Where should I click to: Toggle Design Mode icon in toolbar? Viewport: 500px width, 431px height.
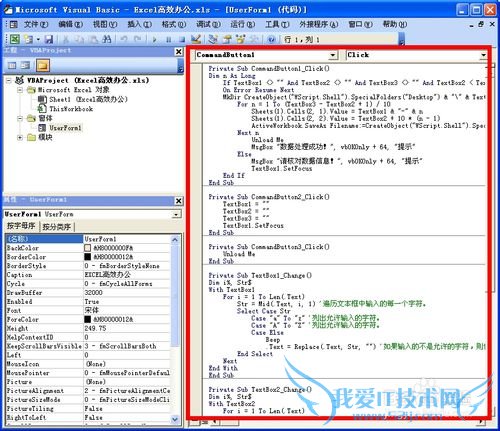(196, 39)
